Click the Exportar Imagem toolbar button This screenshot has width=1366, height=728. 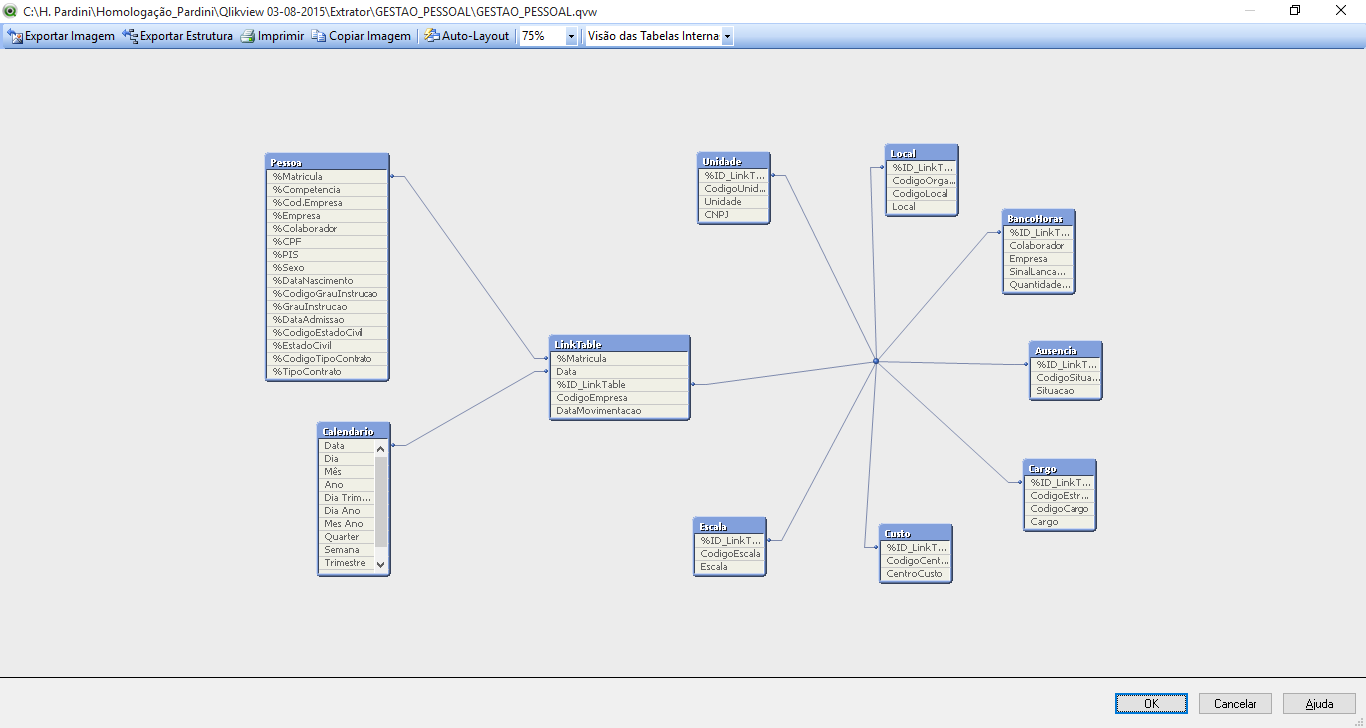61,36
